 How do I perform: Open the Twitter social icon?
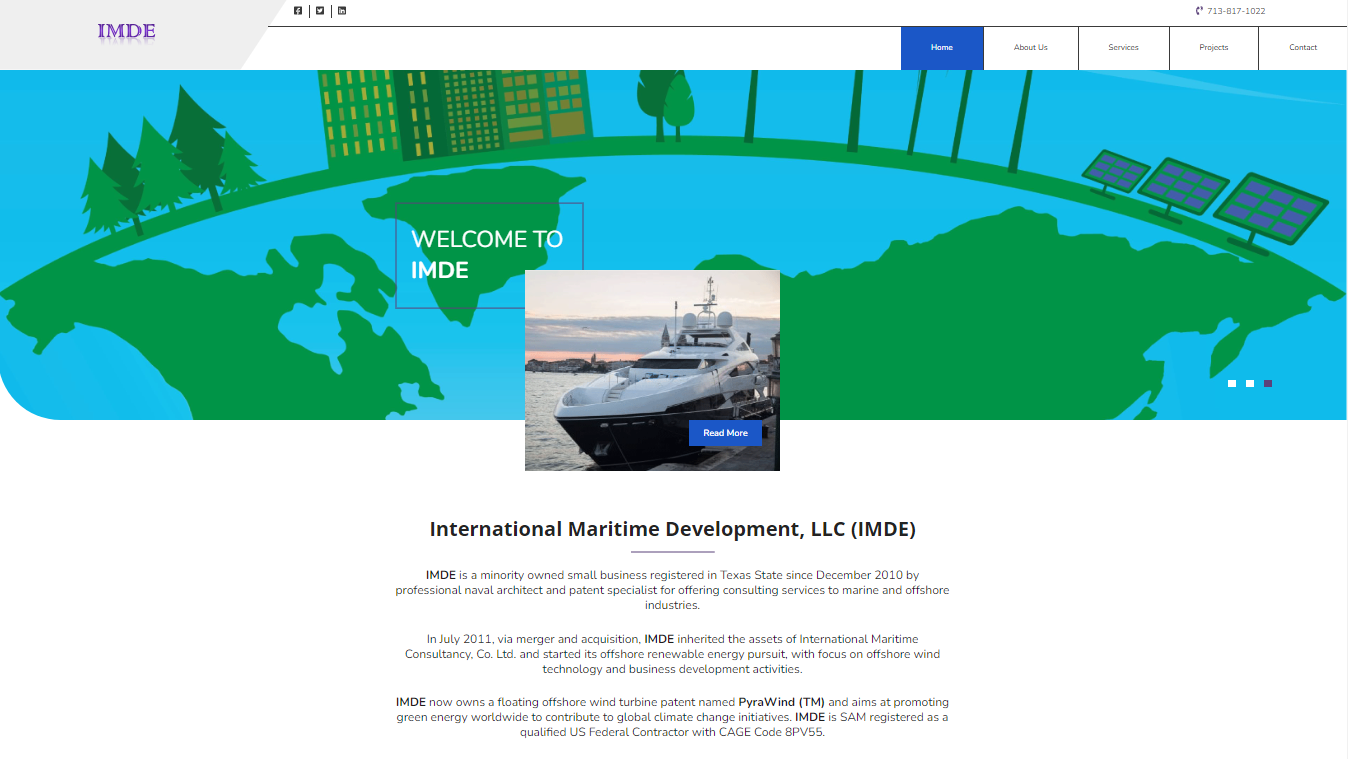point(320,11)
